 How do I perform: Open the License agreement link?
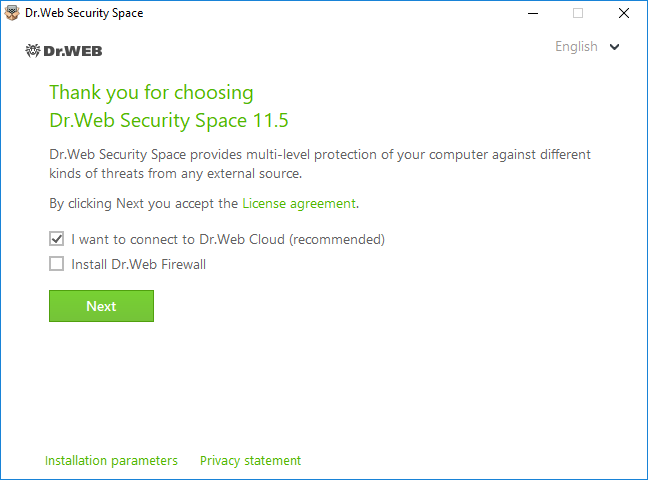pos(299,203)
